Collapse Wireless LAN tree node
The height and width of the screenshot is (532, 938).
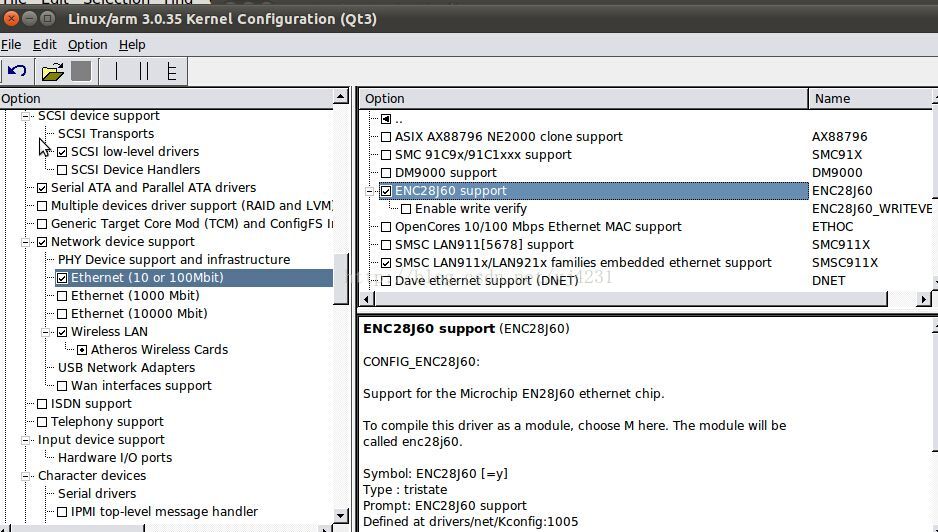pyautogui.click(x=45, y=332)
